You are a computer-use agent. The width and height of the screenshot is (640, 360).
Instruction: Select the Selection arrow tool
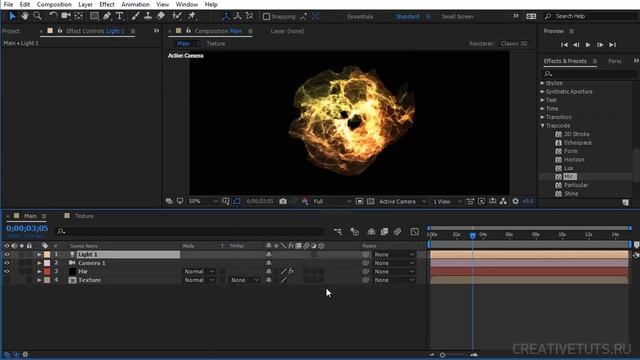click(12, 16)
